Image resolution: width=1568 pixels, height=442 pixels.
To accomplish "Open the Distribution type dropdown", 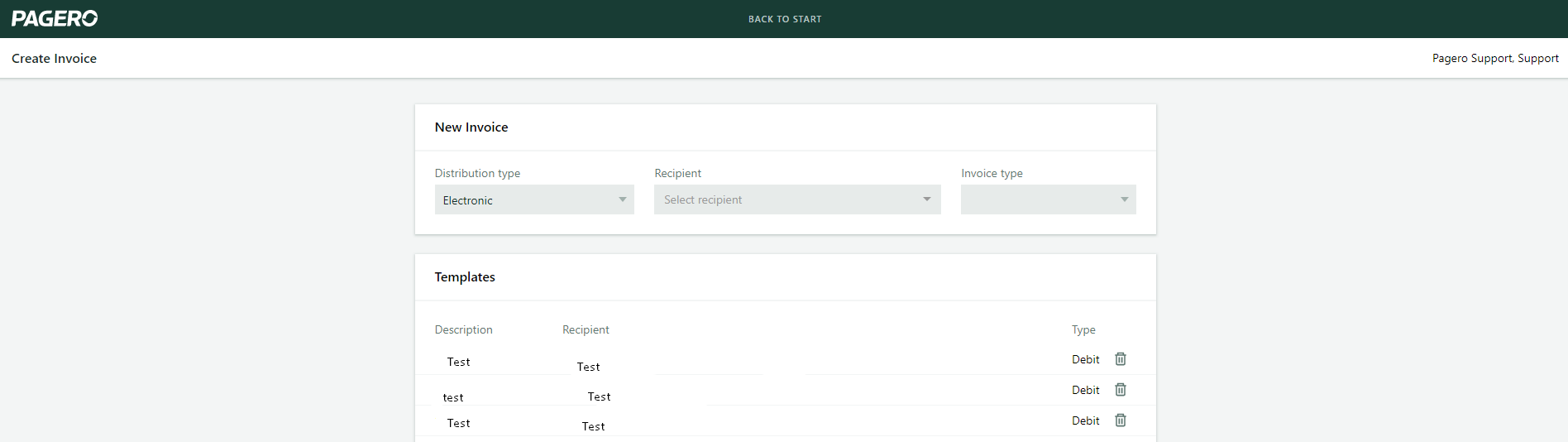I will point(534,199).
